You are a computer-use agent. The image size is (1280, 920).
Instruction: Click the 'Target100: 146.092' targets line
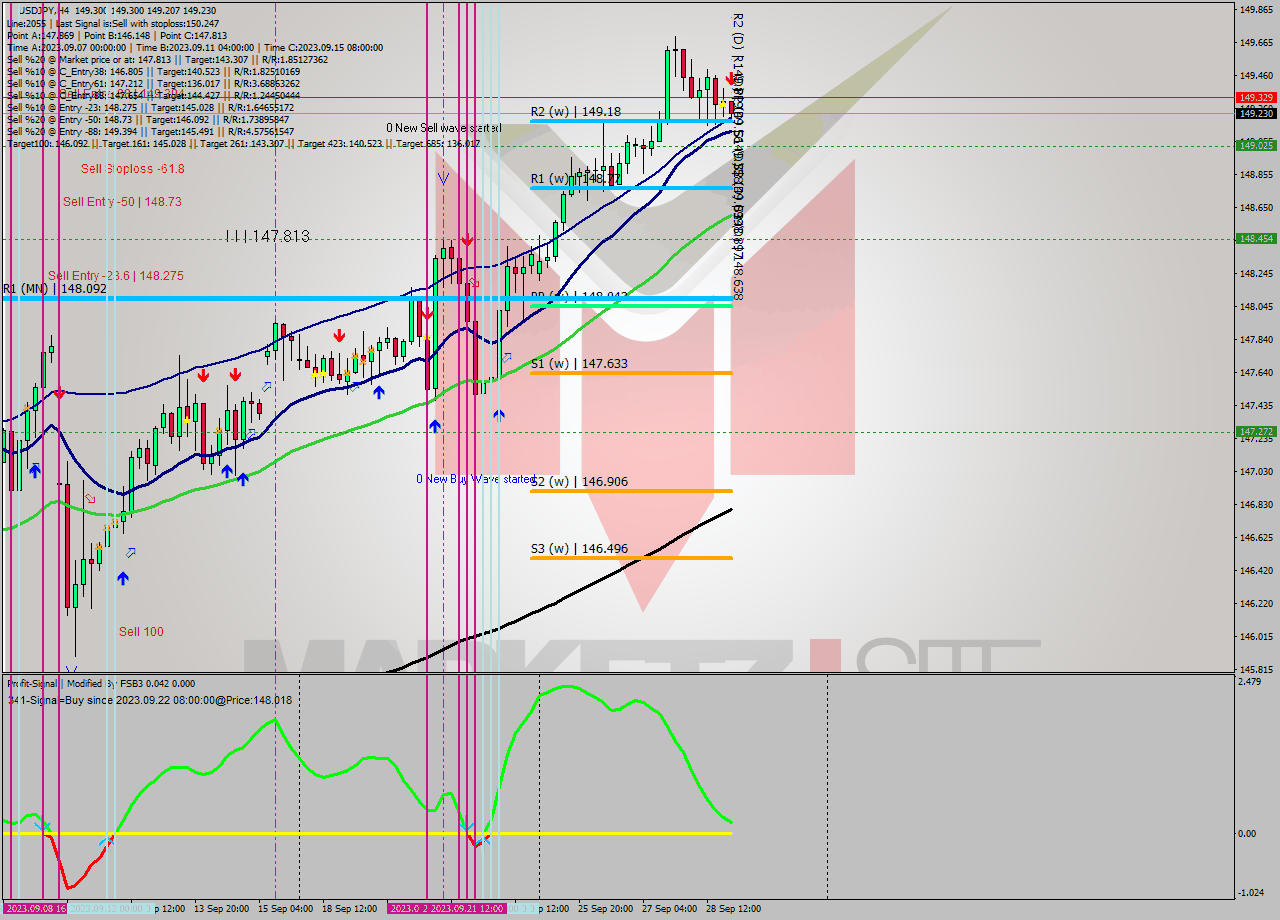[243, 143]
